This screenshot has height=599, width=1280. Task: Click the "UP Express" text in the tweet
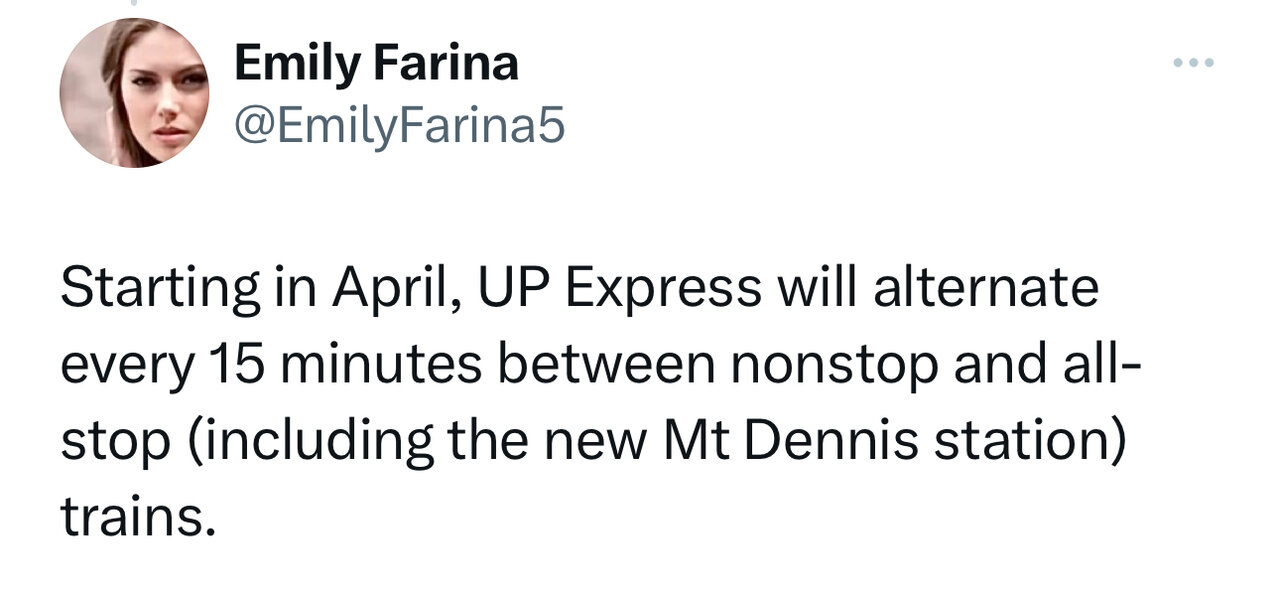[x=620, y=290]
